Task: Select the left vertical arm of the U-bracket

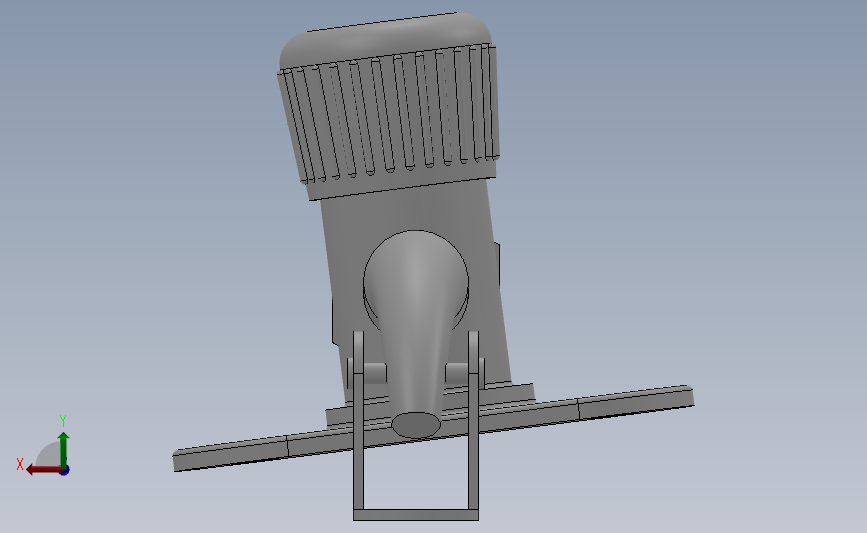Action: point(358,420)
